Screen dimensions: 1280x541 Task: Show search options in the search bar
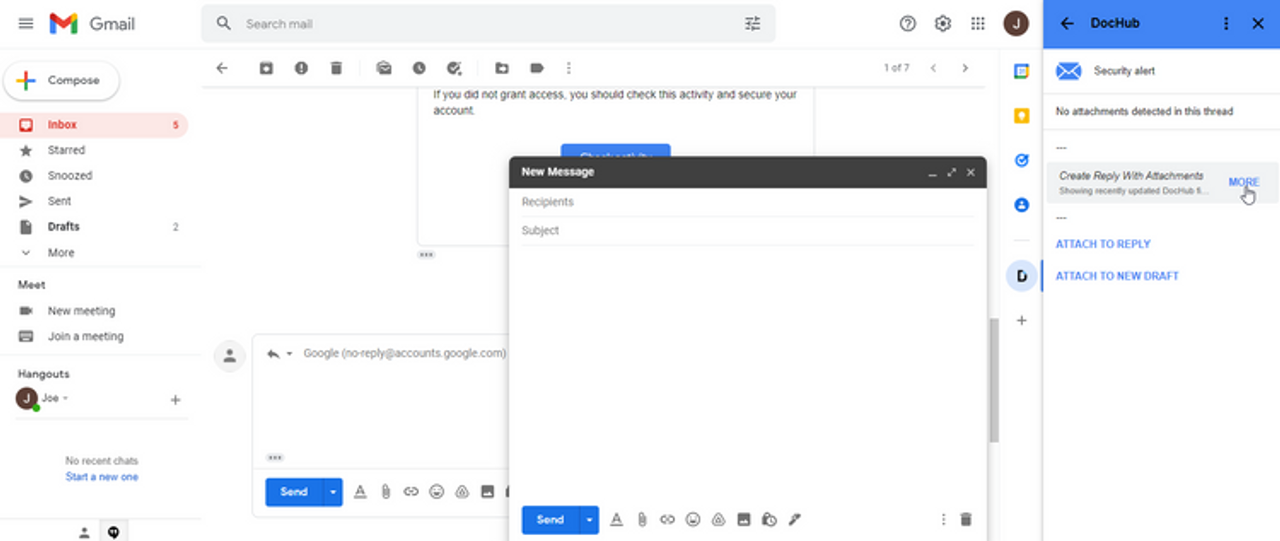(x=753, y=23)
